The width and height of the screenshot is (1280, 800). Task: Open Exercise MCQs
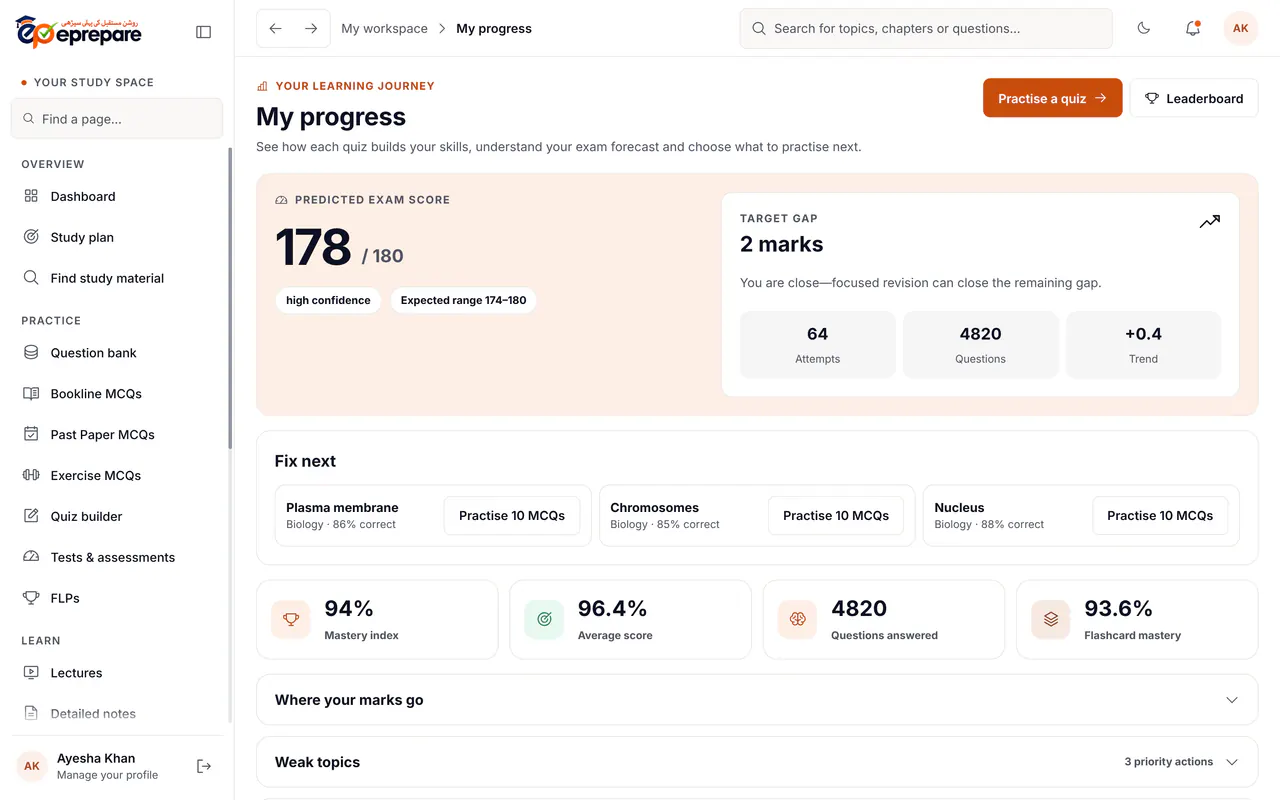coord(116,476)
